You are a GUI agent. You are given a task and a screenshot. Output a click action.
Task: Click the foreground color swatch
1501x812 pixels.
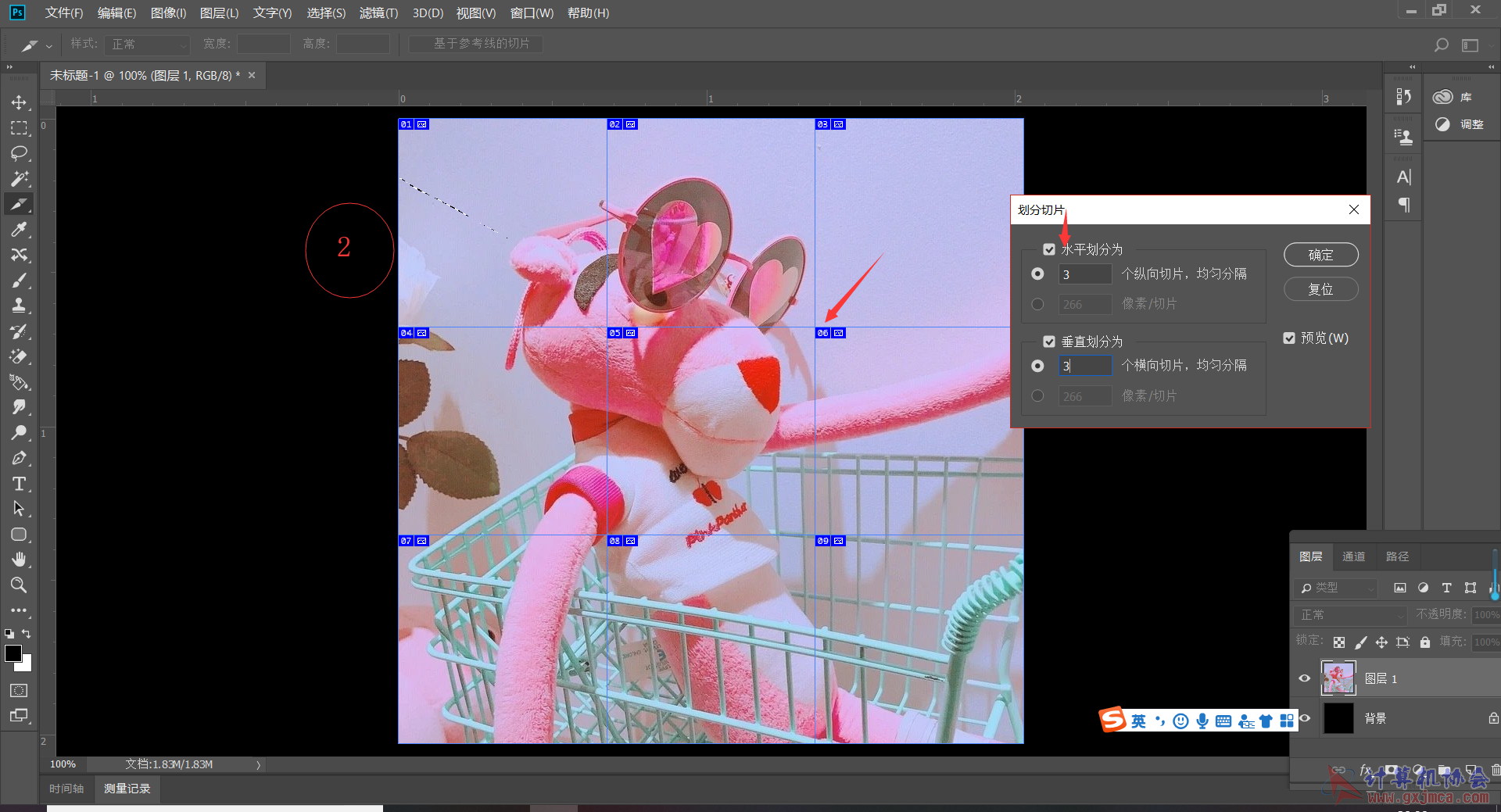13,653
